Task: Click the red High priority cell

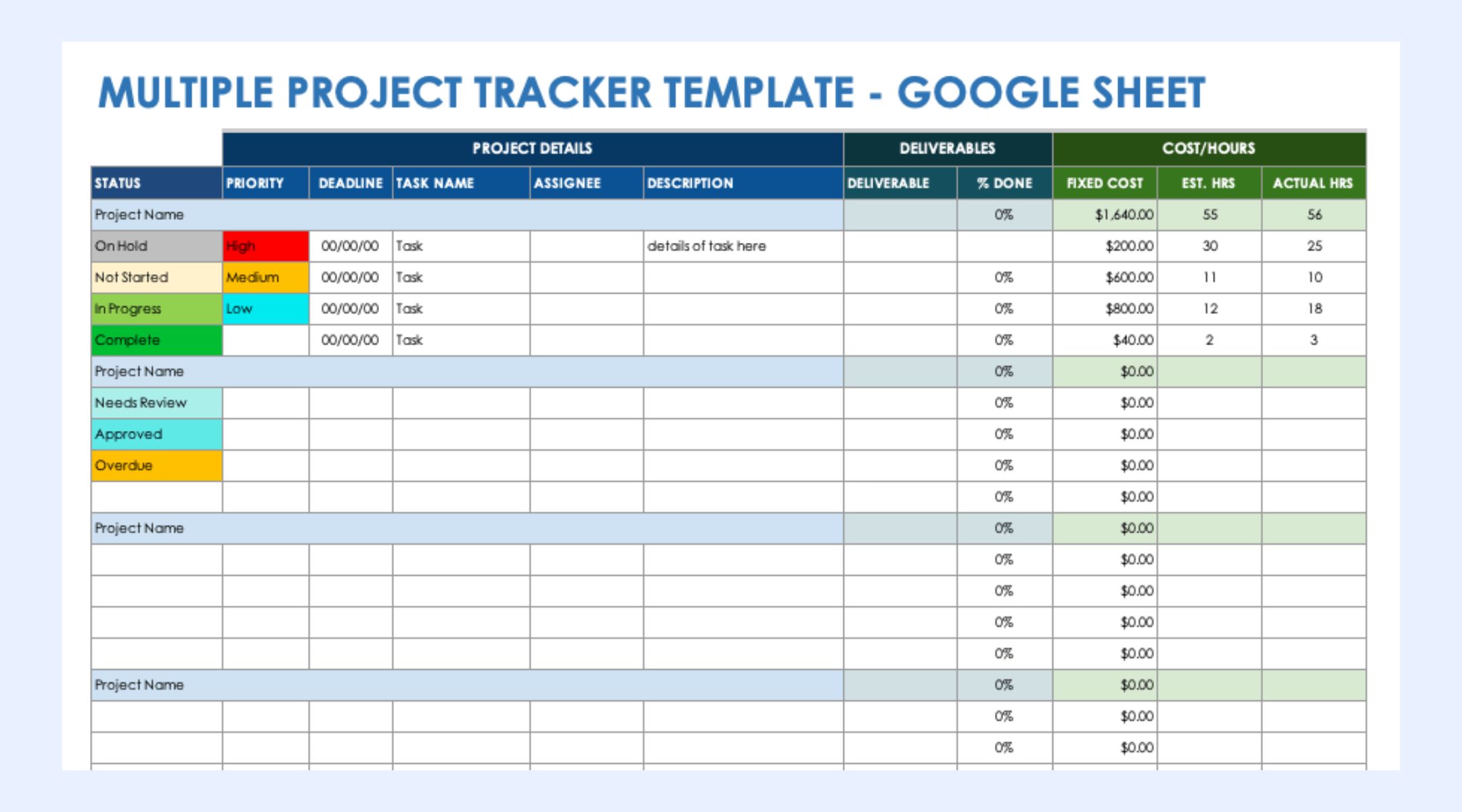Action: (265, 246)
